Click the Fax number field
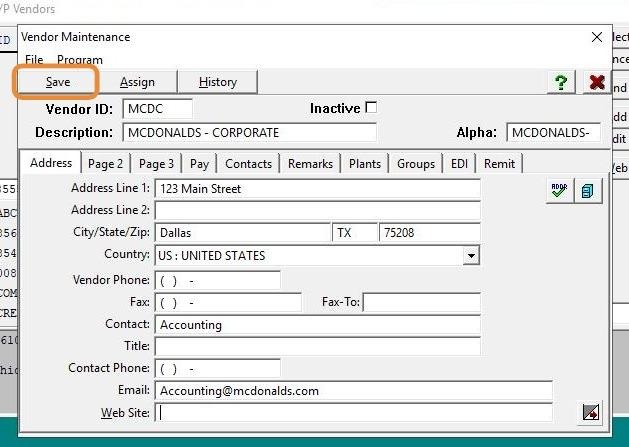The height and width of the screenshot is (447, 629). click(228, 303)
